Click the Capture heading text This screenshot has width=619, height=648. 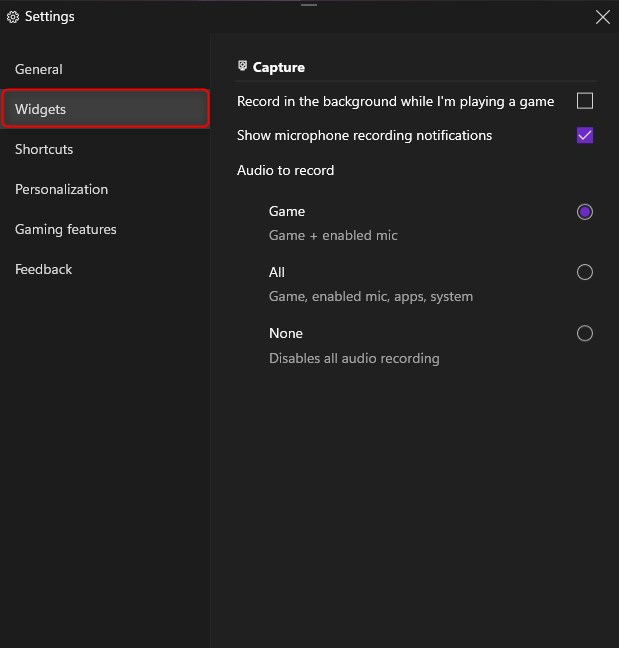(x=279, y=67)
